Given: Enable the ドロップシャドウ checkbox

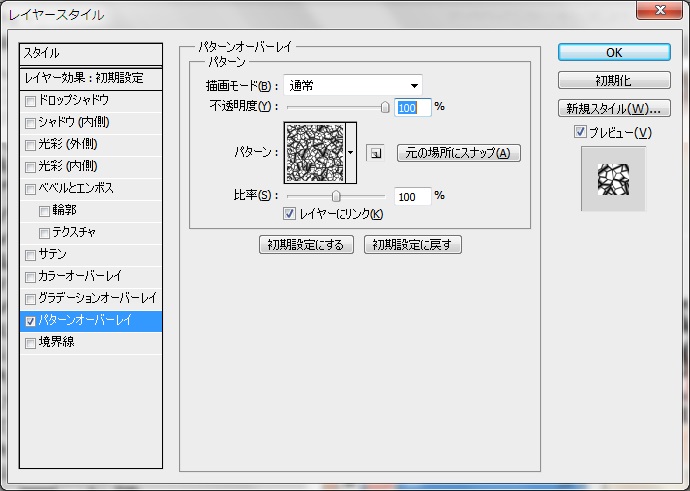Looking at the screenshot, I should pos(30,101).
